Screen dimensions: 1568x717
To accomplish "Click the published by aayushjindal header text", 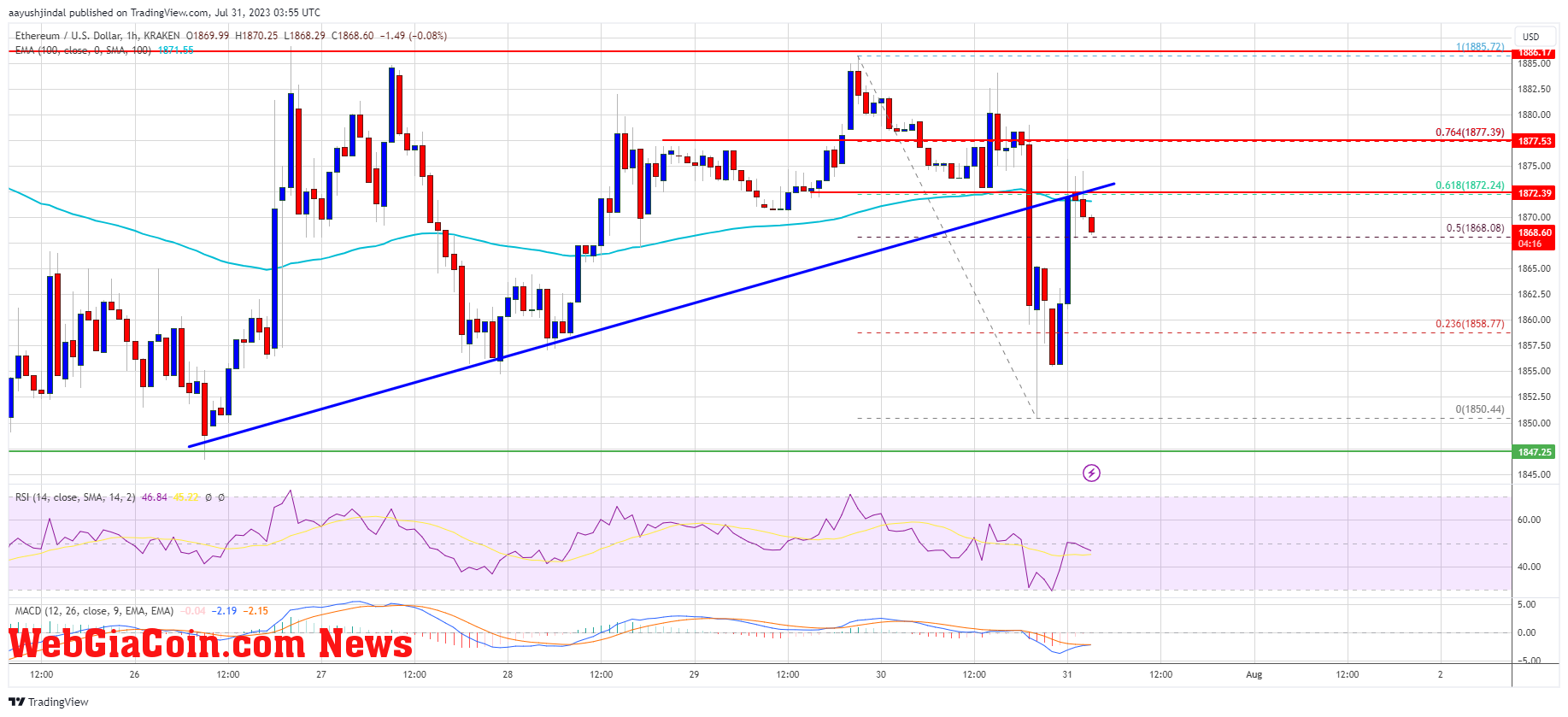I will [x=165, y=13].
